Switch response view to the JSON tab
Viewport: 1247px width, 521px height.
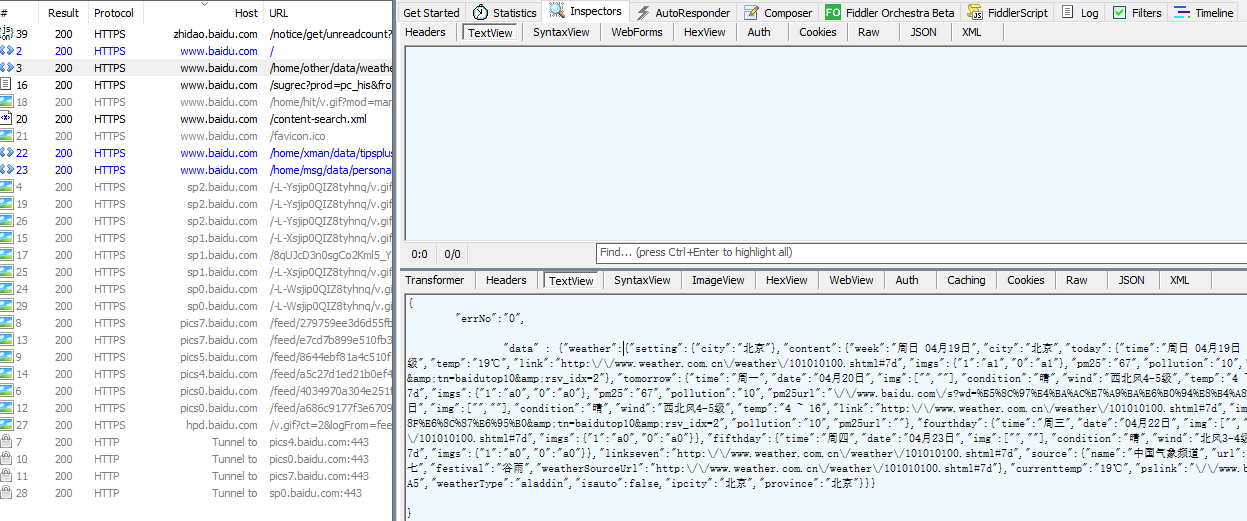point(1131,280)
